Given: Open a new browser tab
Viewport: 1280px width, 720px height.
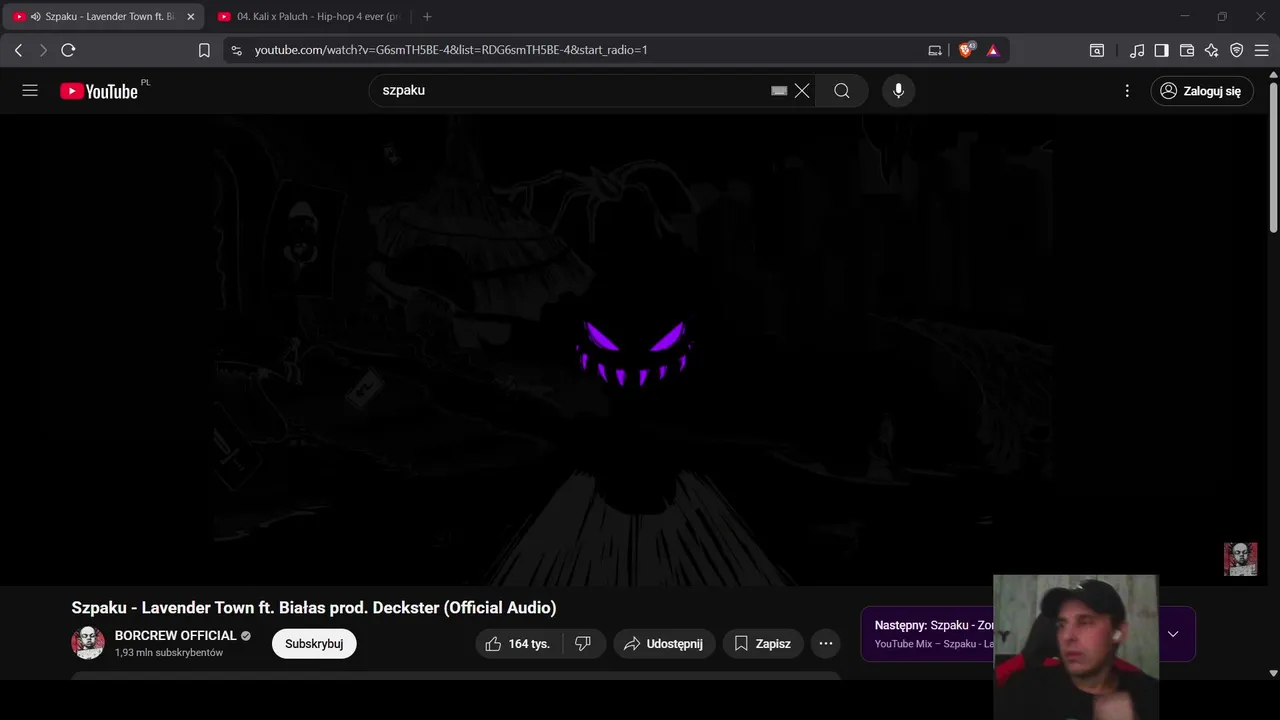Looking at the screenshot, I should tap(427, 17).
